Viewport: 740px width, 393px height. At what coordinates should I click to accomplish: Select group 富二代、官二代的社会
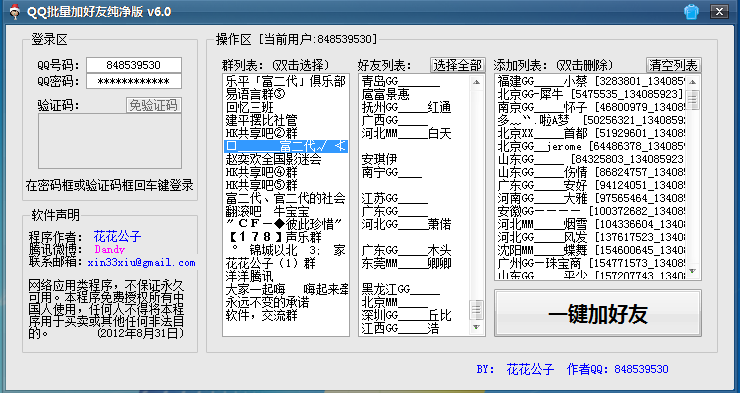coord(286,198)
